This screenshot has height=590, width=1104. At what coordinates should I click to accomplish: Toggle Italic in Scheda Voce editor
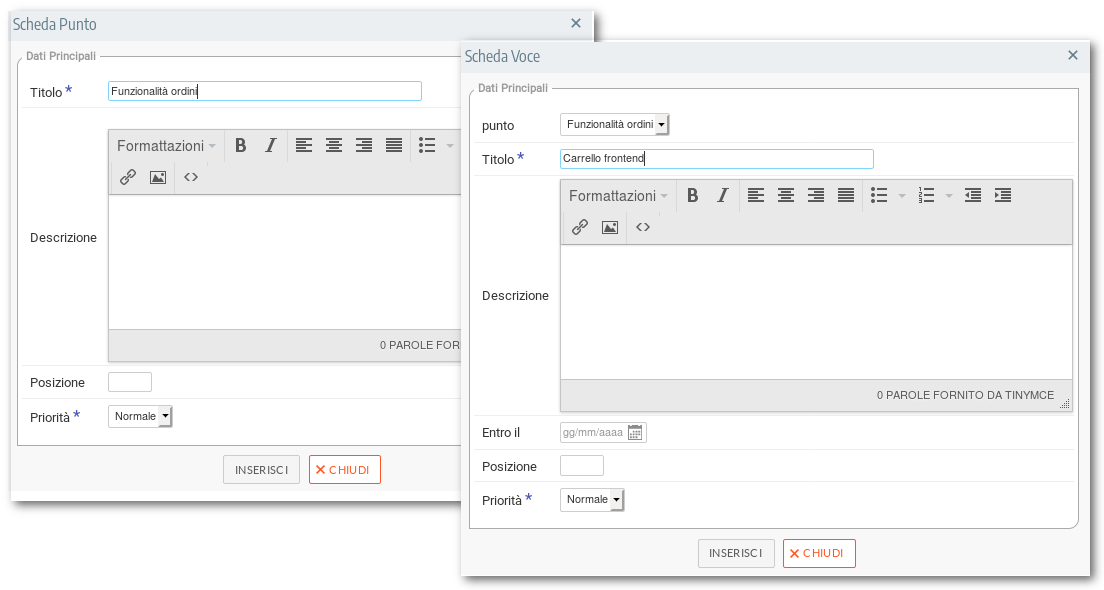pyautogui.click(x=722, y=196)
